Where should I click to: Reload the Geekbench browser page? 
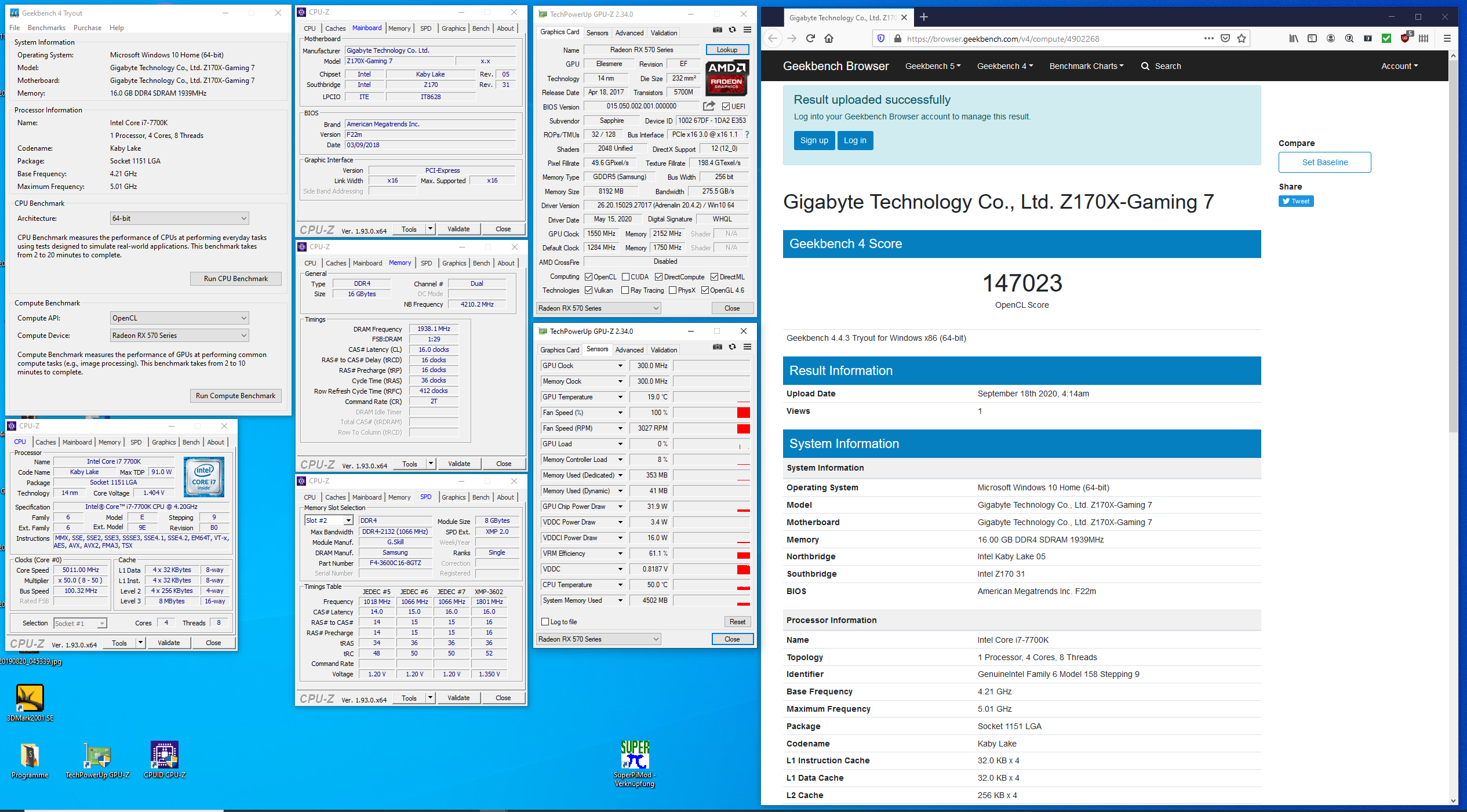pyautogui.click(x=811, y=39)
